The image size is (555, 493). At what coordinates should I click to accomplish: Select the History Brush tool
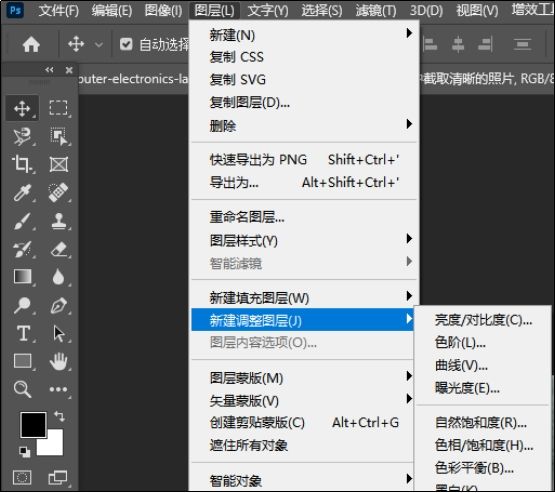pos(22,249)
